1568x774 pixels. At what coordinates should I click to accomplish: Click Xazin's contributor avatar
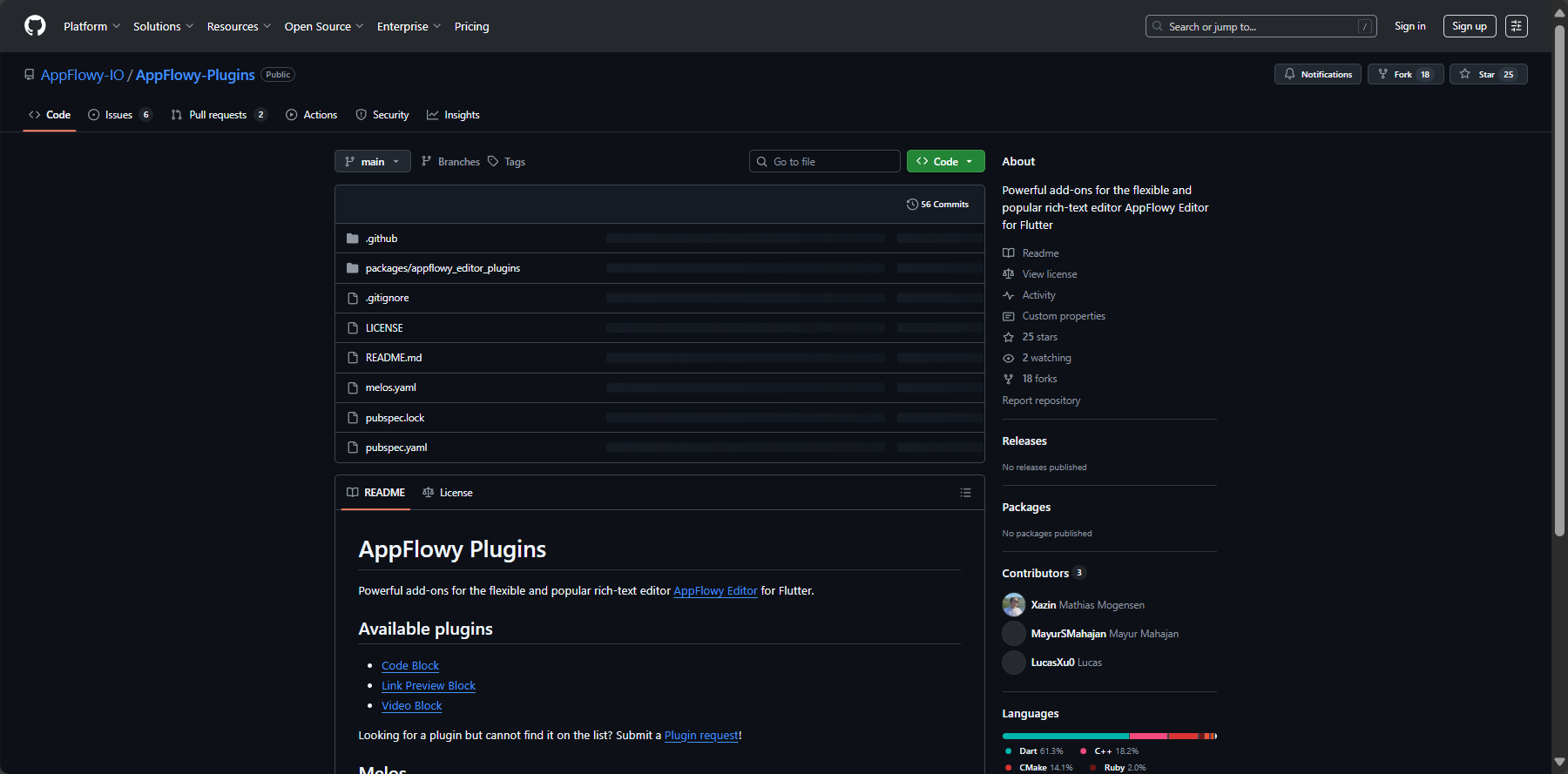click(1014, 605)
